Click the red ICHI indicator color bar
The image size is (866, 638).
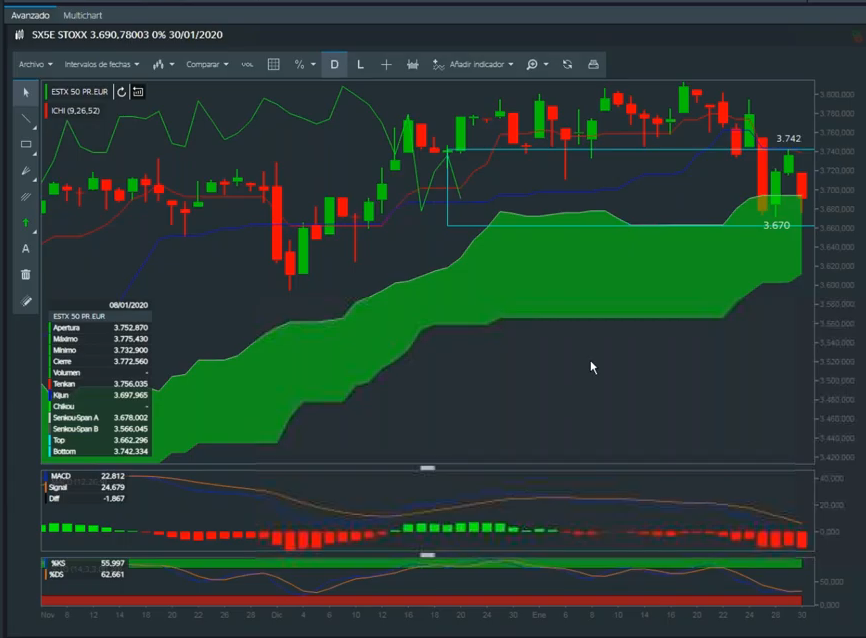click(x=45, y=110)
